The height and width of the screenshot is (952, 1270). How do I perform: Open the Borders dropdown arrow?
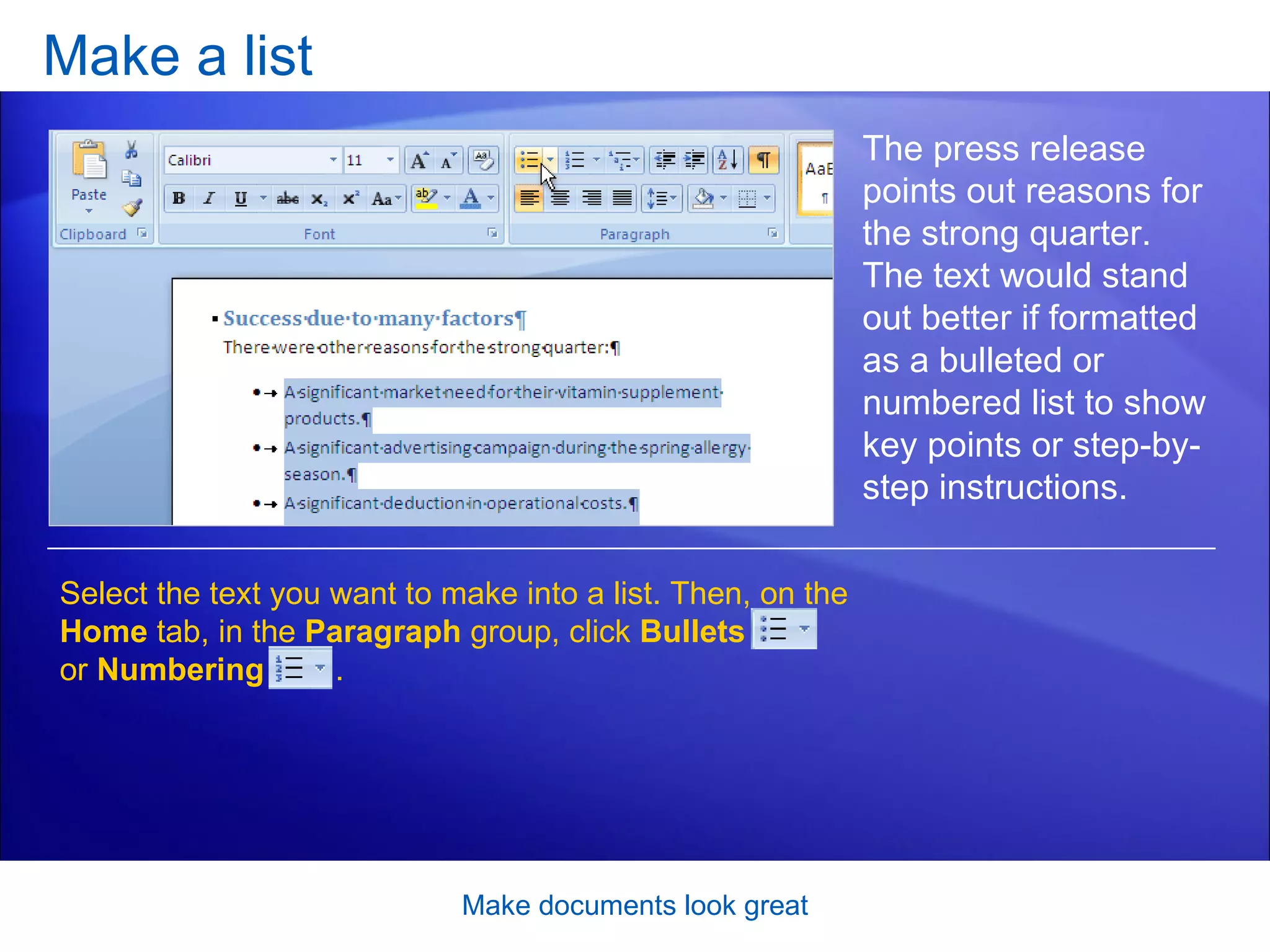[768, 198]
